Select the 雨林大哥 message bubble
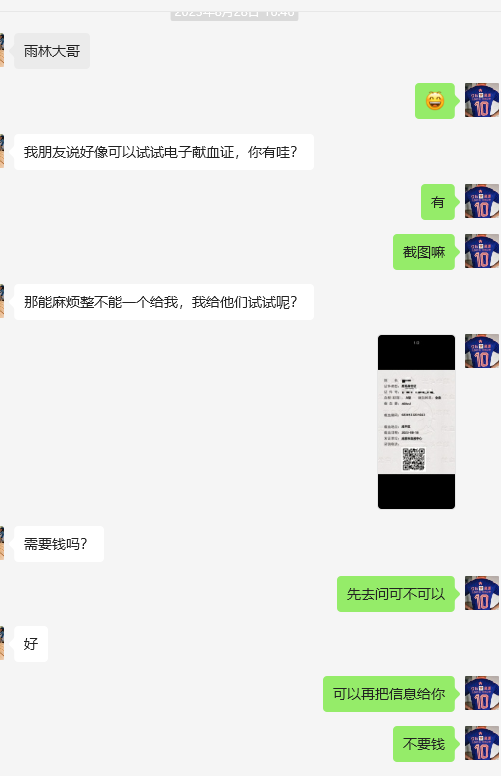501x776 pixels. tap(52, 51)
